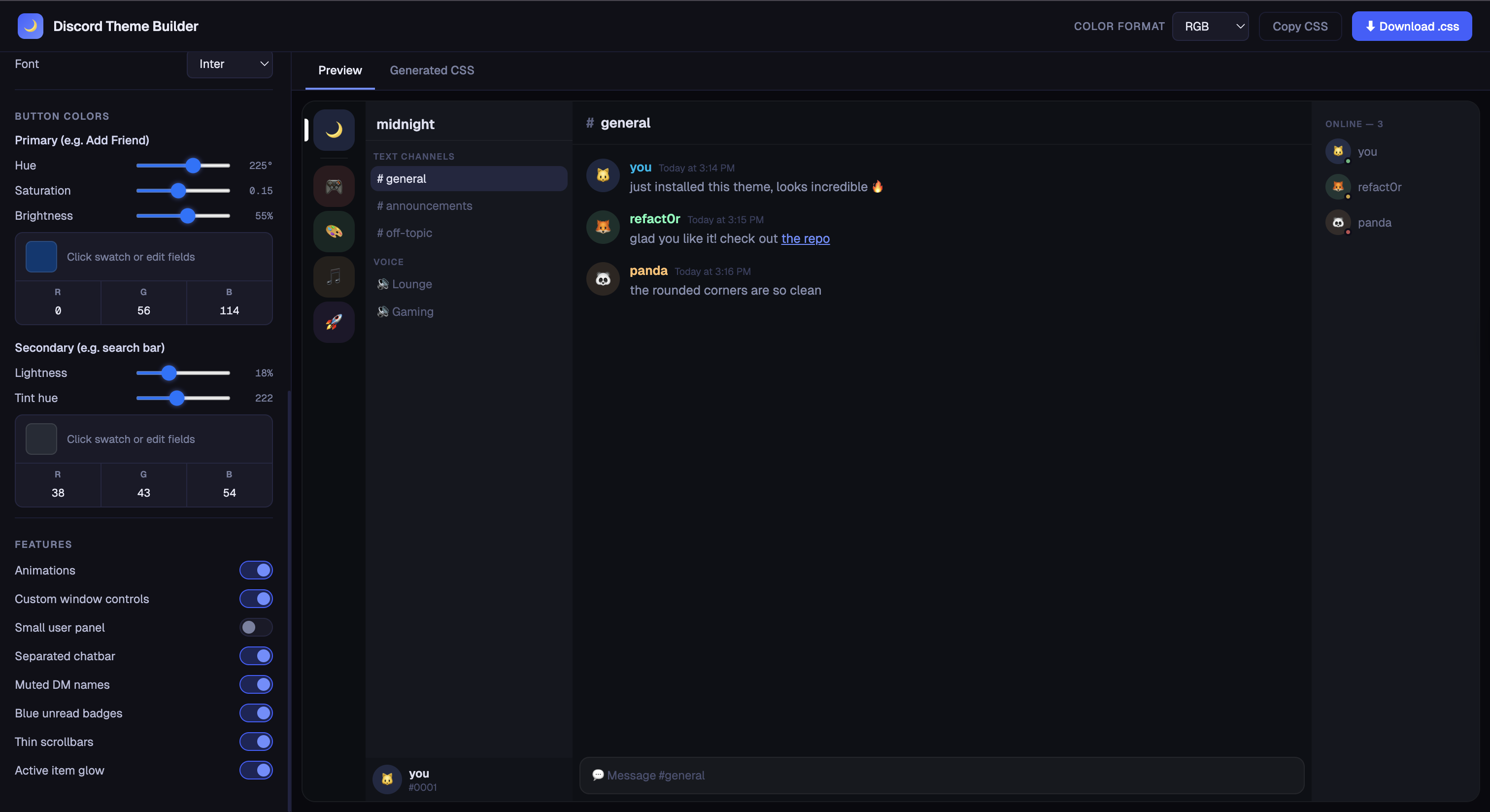The height and width of the screenshot is (812, 1490).
Task: Open the art palette server icon
Action: click(x=334, y=232)
